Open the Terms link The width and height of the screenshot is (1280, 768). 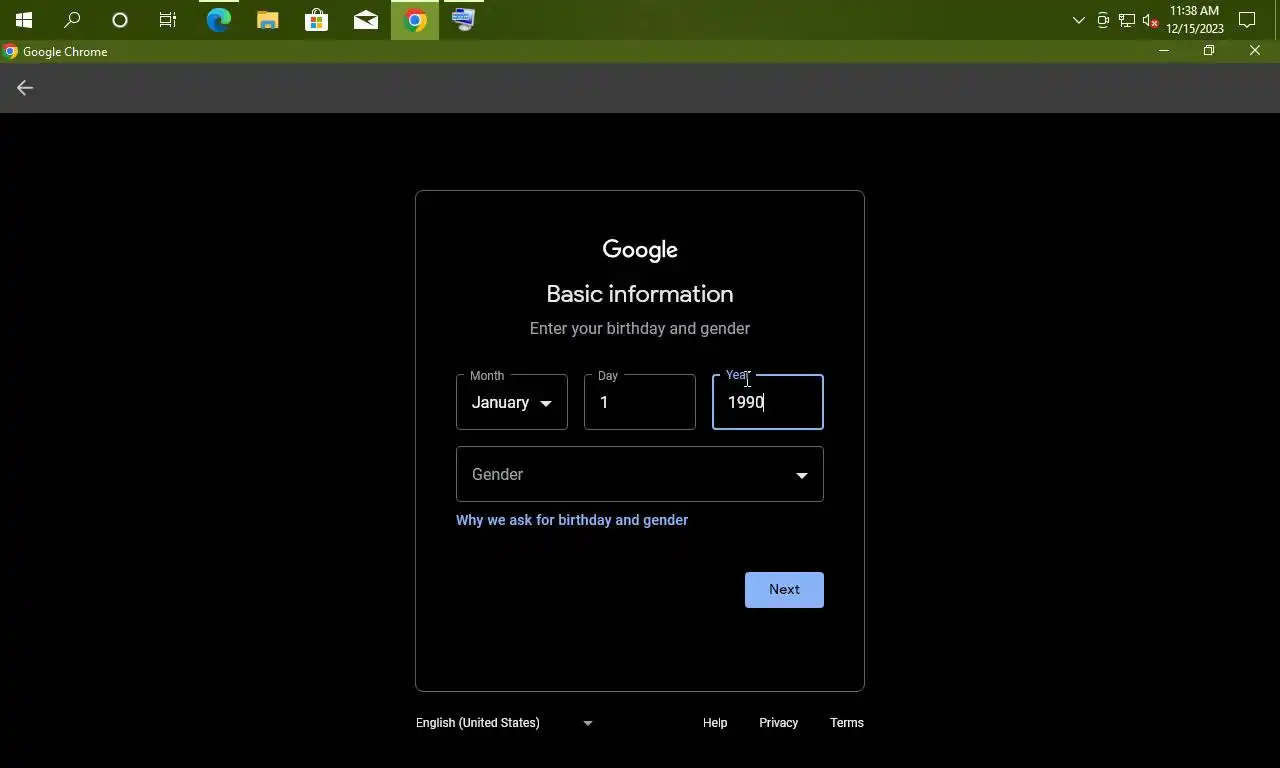847,723
